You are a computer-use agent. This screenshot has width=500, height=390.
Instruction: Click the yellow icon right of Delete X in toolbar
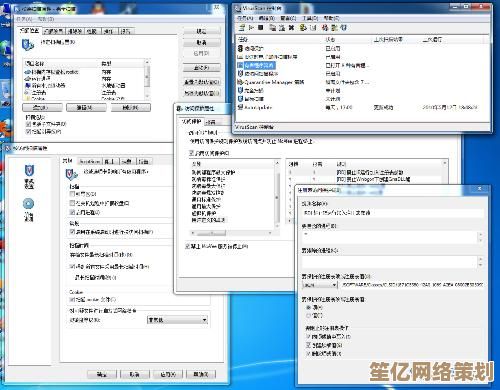(x=303, y=28)
